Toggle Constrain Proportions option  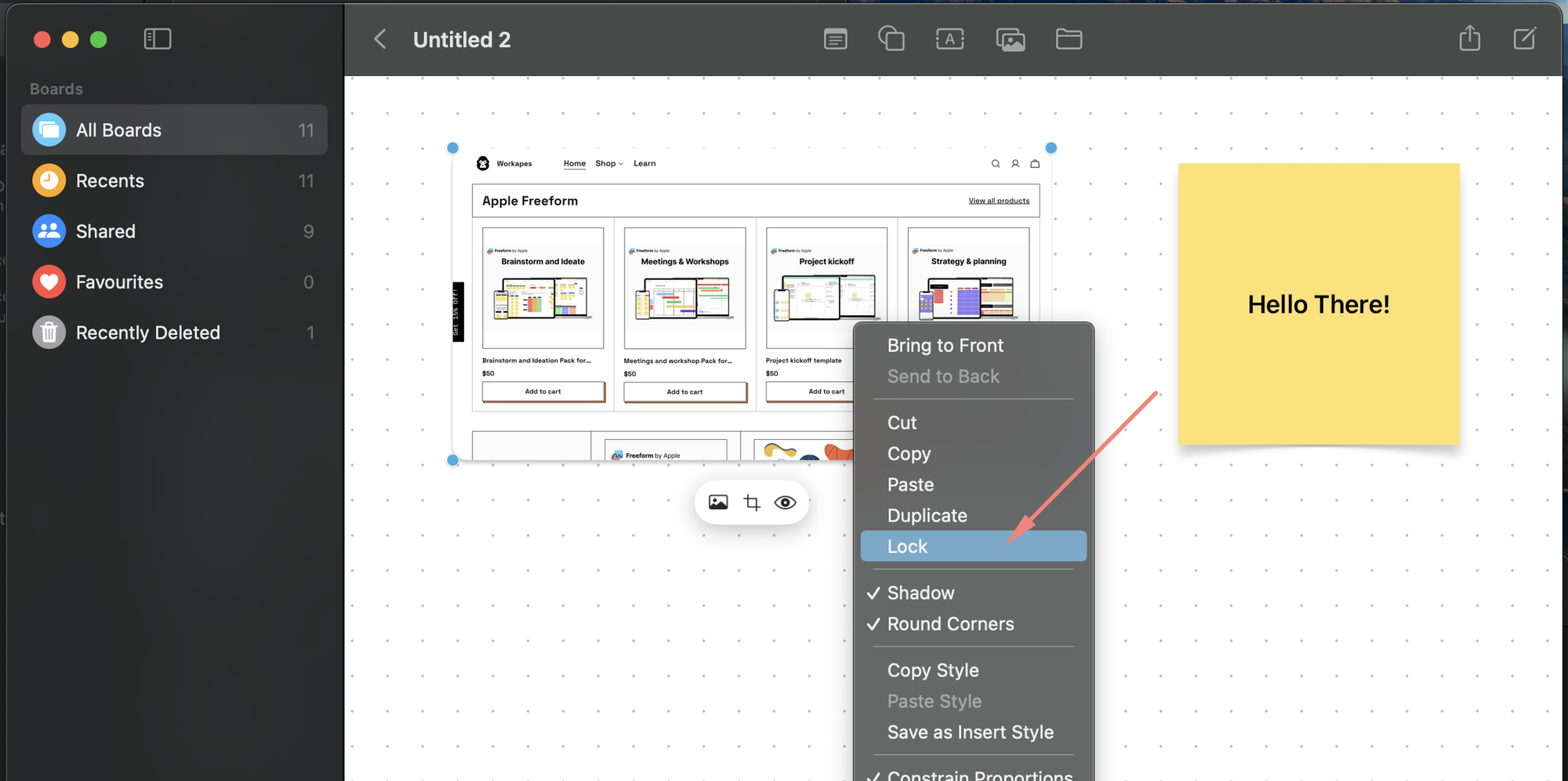973,775
